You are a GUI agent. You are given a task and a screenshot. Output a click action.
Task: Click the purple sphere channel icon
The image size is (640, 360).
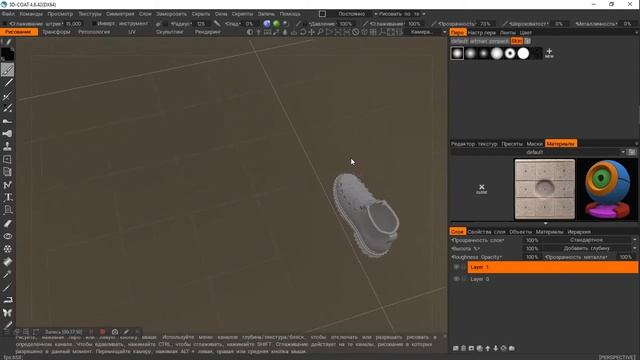point(267,24)
